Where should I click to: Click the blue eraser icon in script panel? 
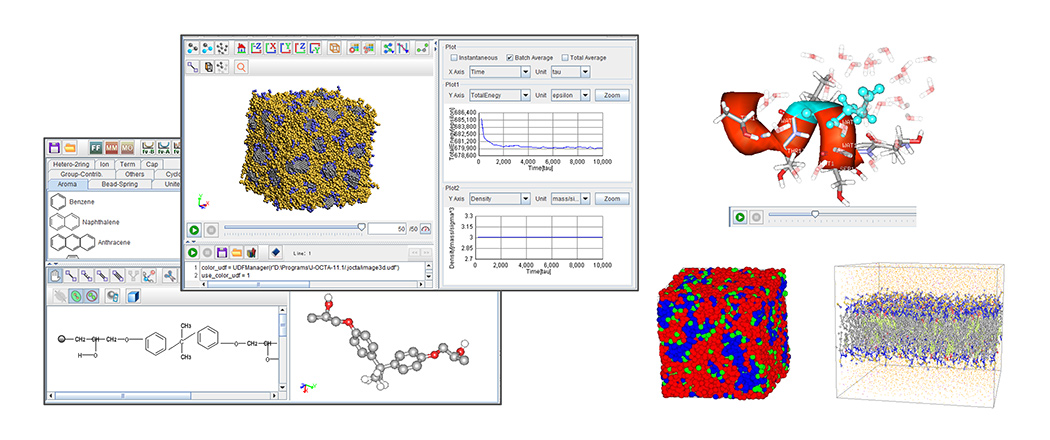point(275,254)
